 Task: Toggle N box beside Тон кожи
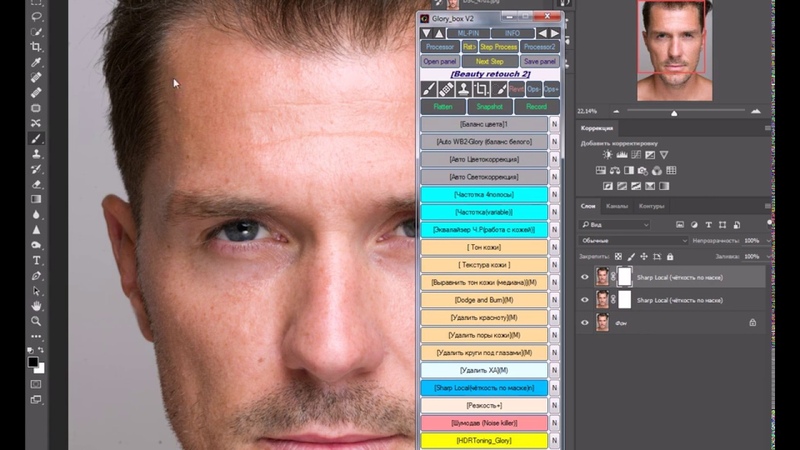[x=554, y=247]
